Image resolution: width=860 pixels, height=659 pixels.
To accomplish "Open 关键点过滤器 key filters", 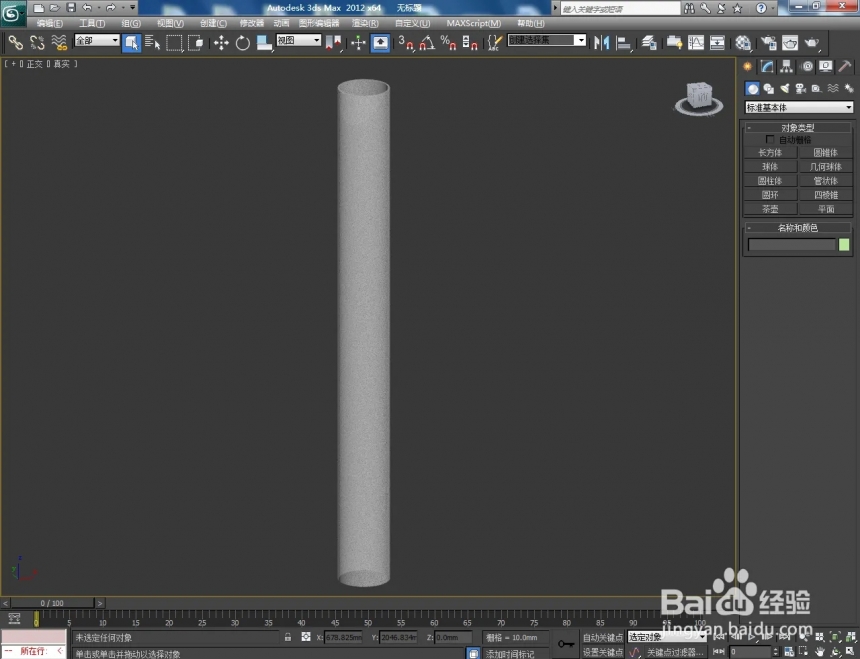I will tap(675, 652).
